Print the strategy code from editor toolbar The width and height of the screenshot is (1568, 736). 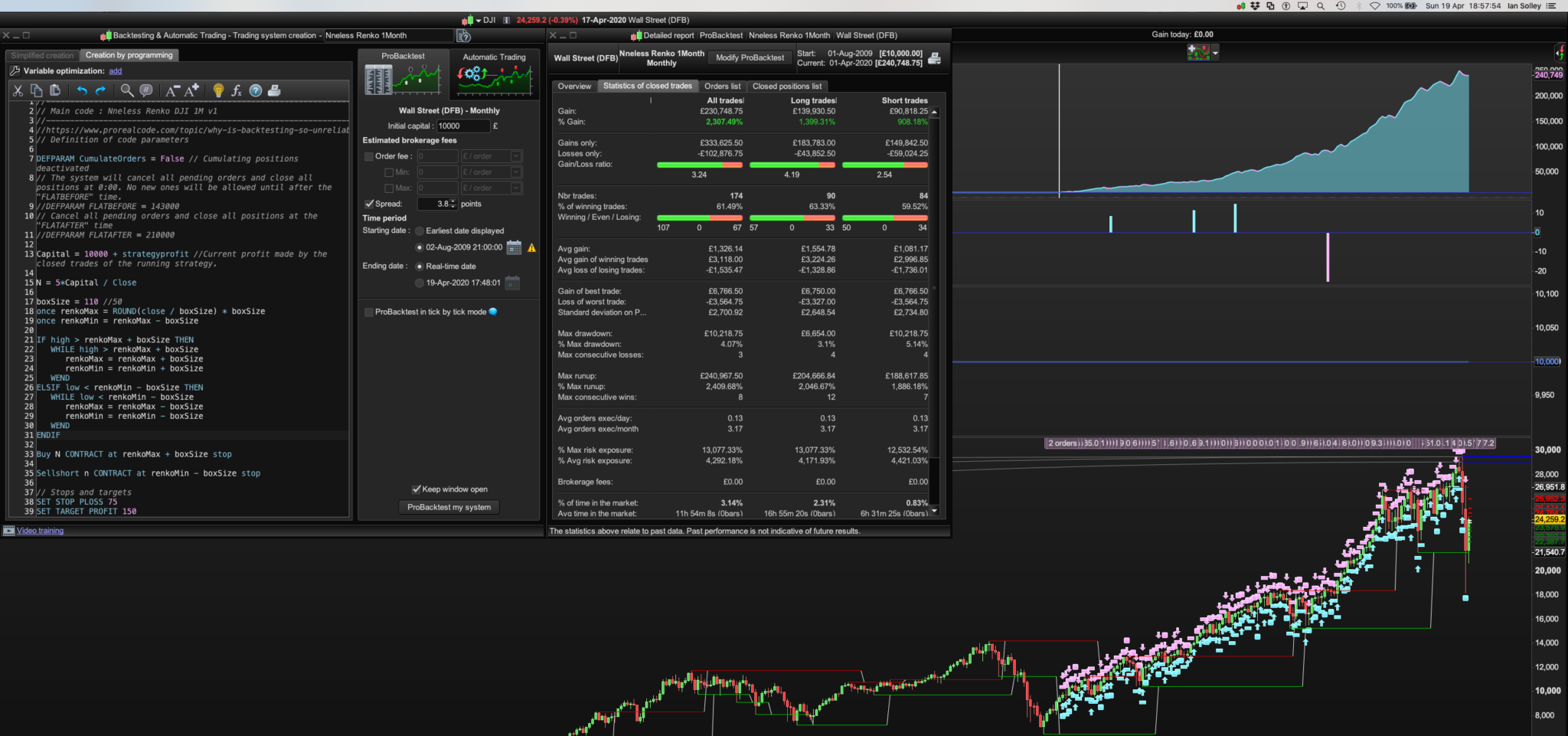[274, 90]
